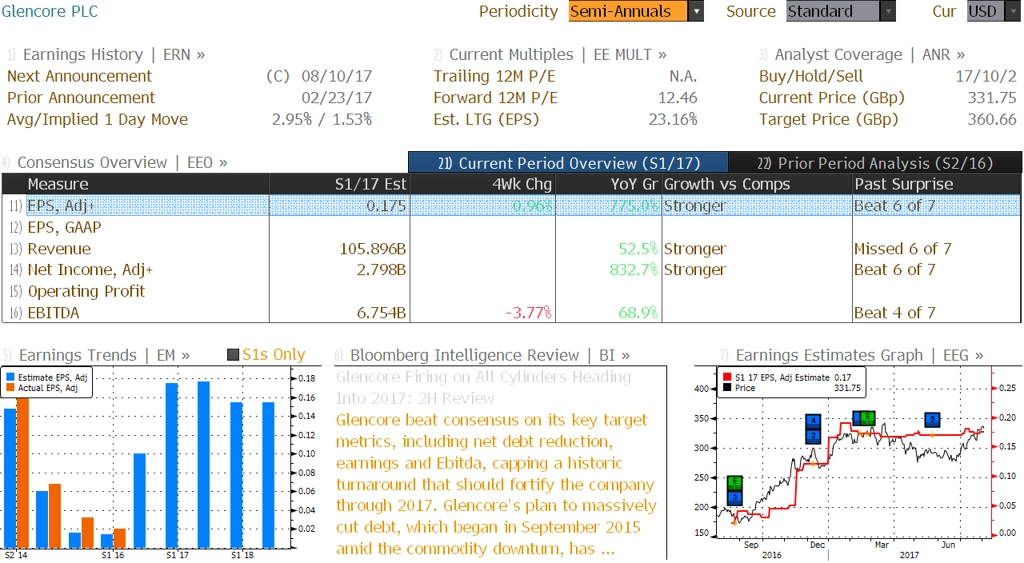Select the Operating Profit measure row
The width and height of the screenshot is (1024, 563).
(x=511, y=291)
